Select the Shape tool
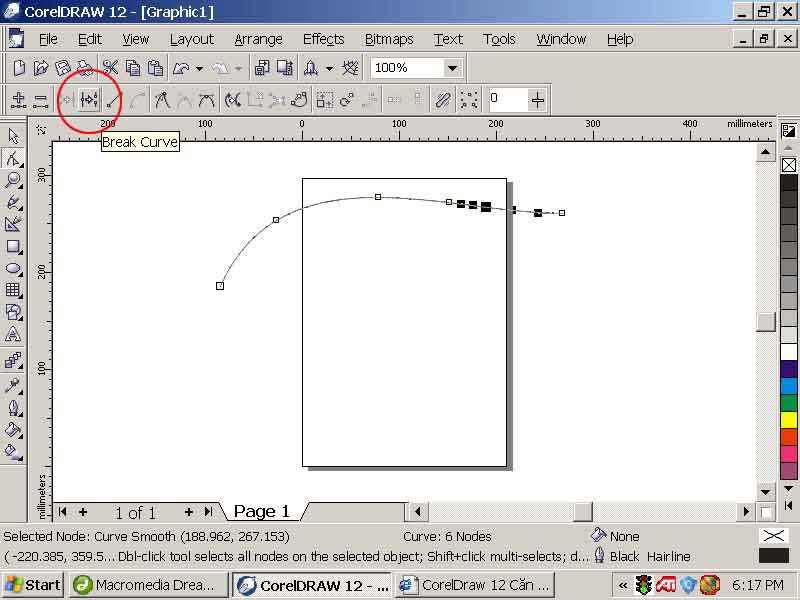This screenshot has height=600, width=800. coord(13,158)
